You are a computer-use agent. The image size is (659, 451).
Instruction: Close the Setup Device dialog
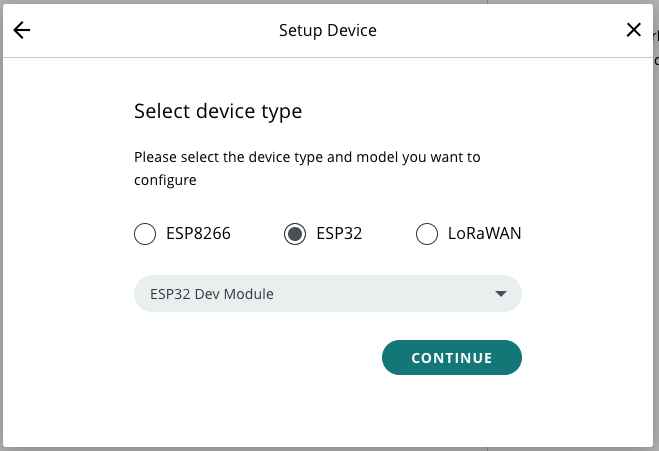point(633,30)
